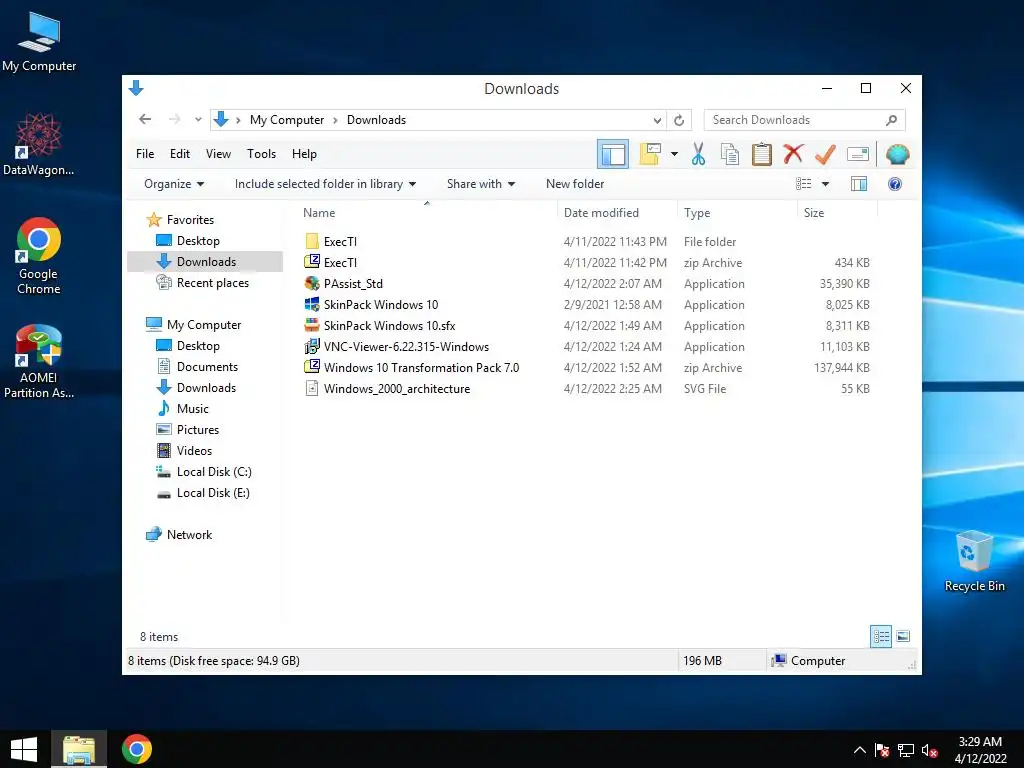Click the Copy toolbar icon

tap(729, 154)
